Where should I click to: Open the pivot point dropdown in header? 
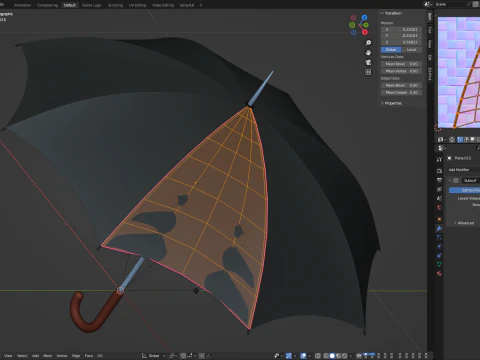pos(173,356)
